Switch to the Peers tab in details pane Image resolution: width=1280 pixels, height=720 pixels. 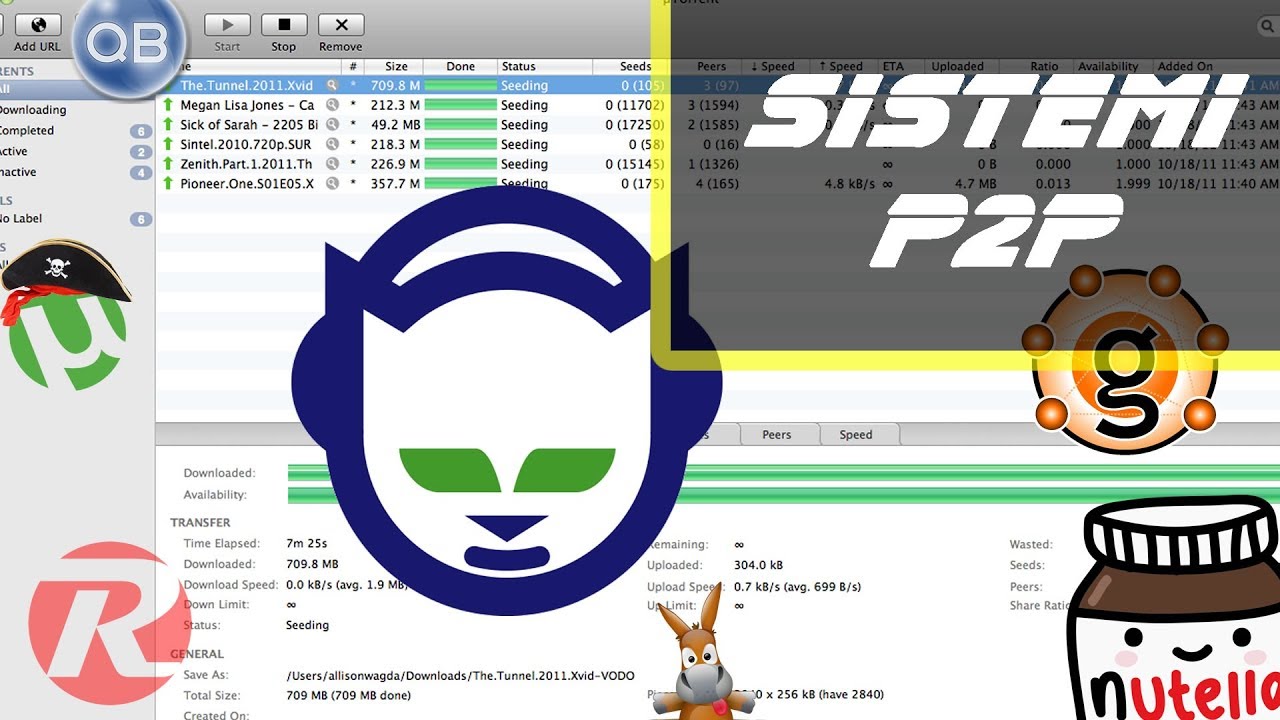(x=777, y=434)
